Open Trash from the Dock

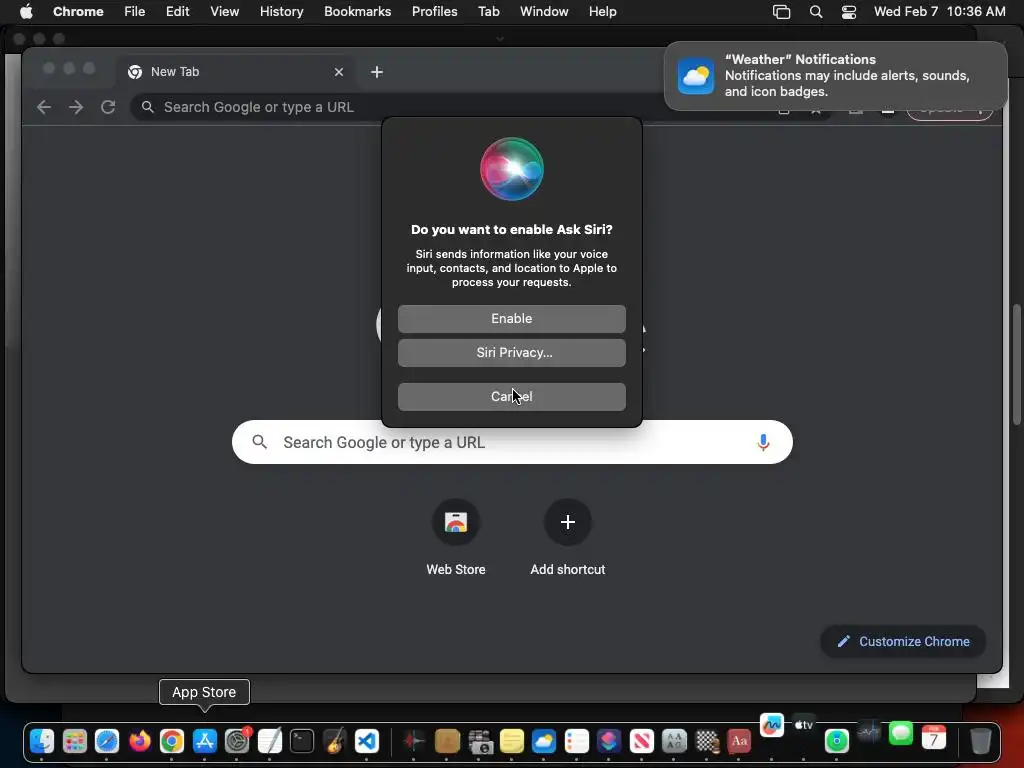(x=980, y=741)
